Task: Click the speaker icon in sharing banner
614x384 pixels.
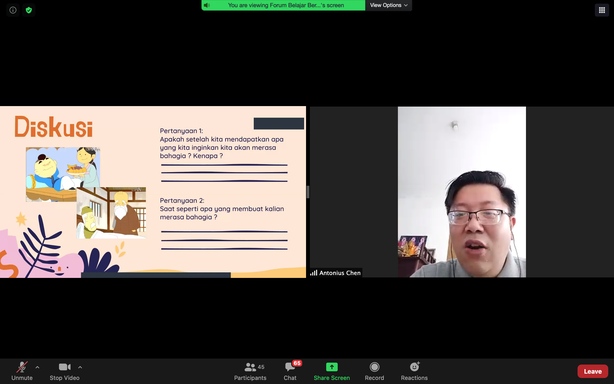Action: pyautogui.click(x=207, y=5)
